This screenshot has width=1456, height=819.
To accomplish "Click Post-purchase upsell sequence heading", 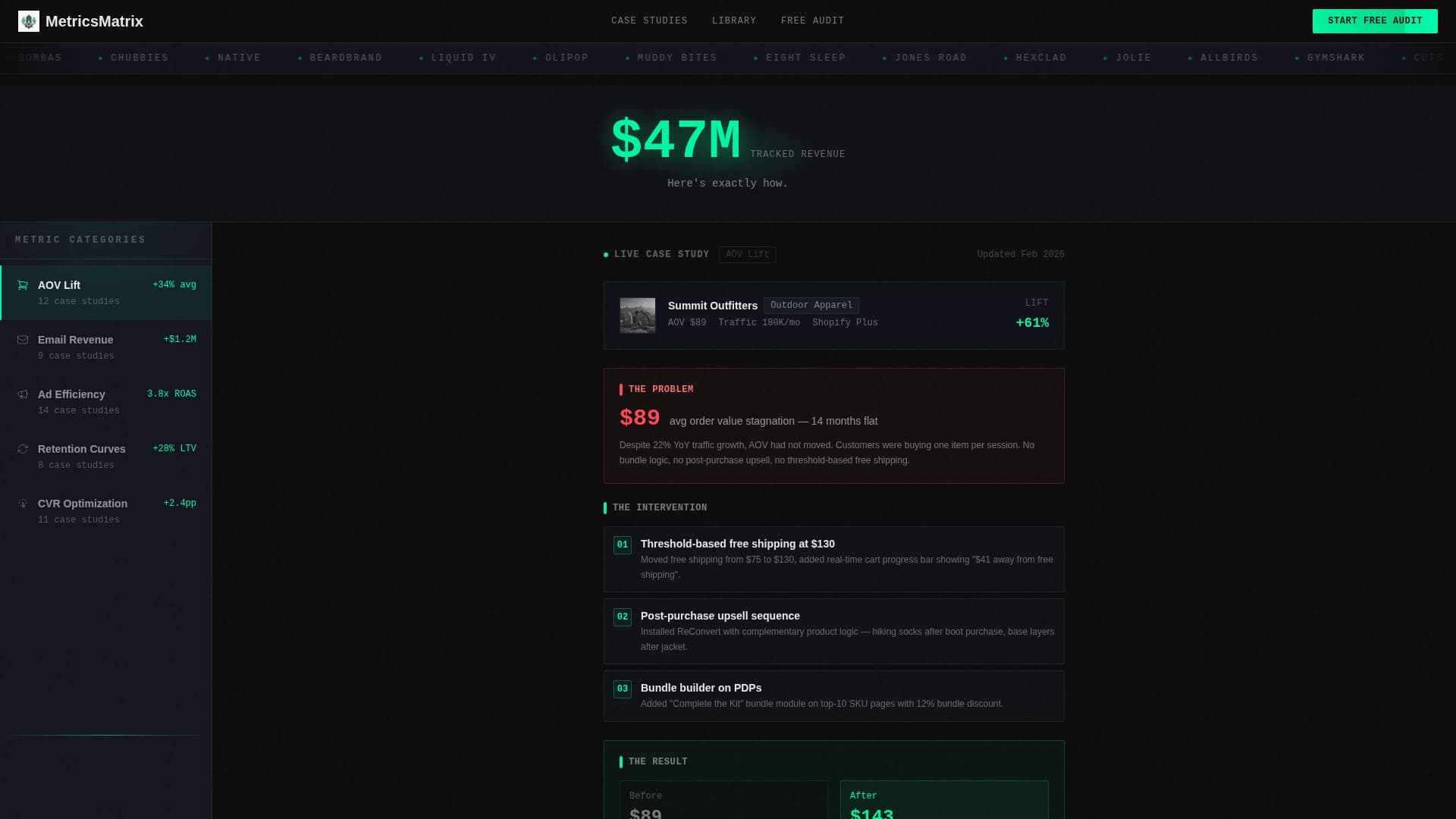I will click(720, 616).
